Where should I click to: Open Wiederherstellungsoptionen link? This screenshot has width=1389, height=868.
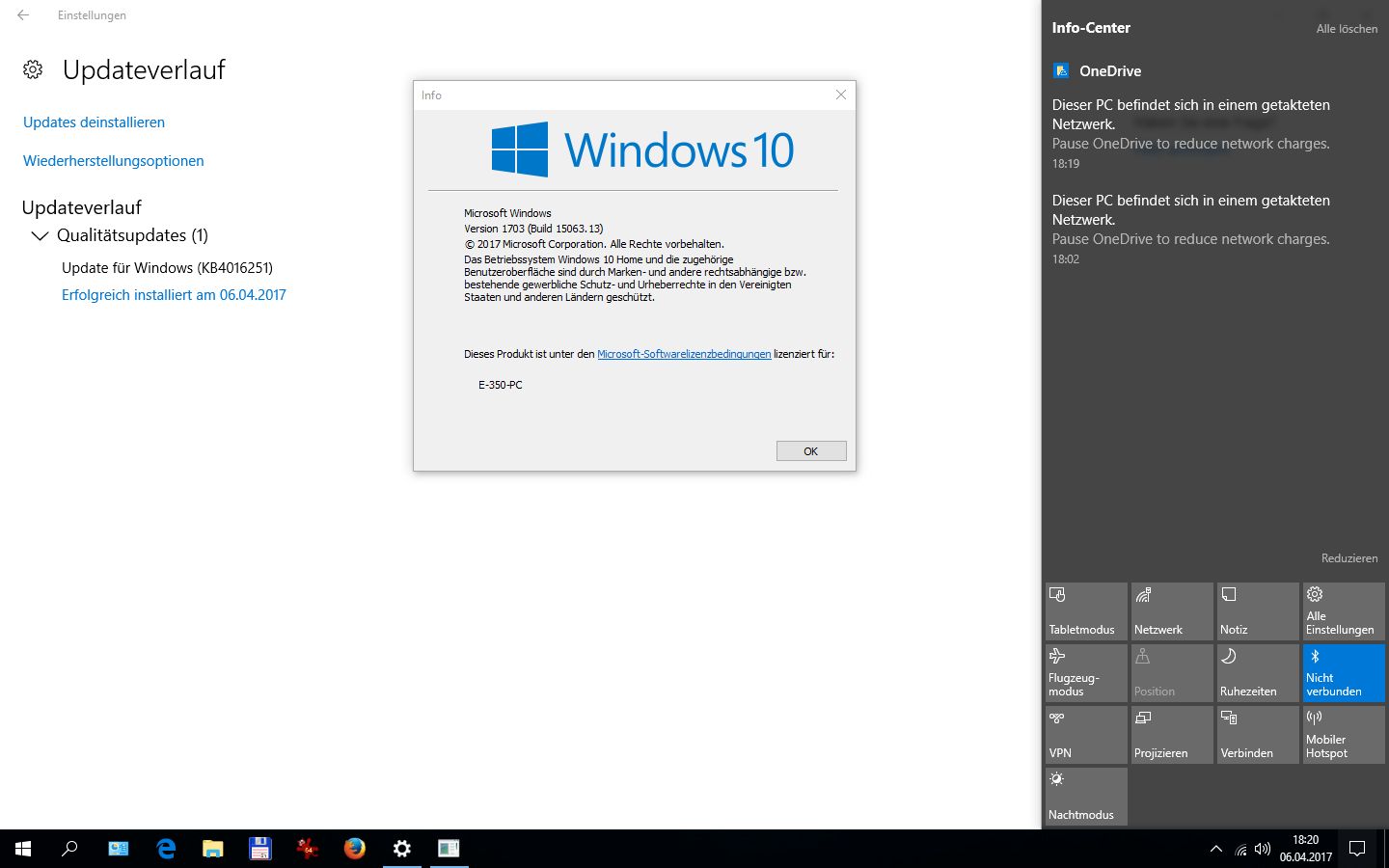click(114, 161)
